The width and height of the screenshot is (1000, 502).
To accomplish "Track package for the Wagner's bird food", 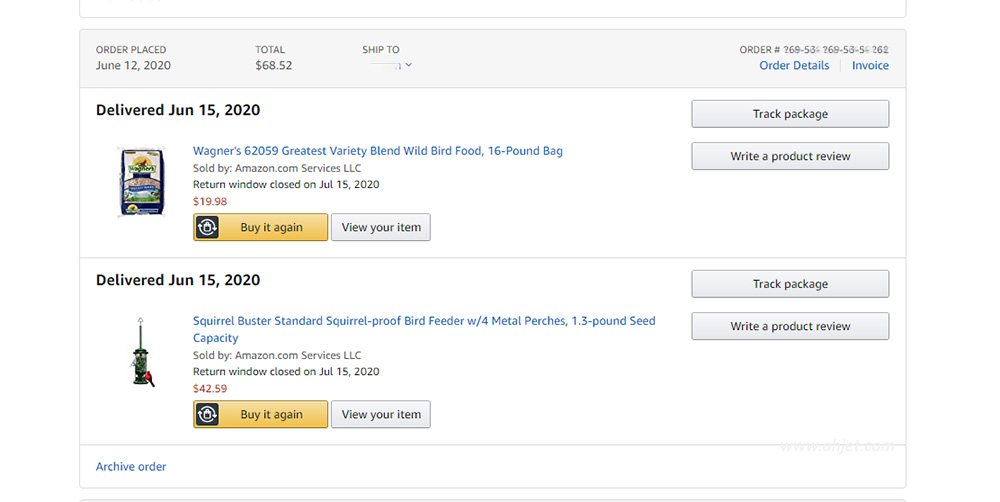I will [790, 114].
